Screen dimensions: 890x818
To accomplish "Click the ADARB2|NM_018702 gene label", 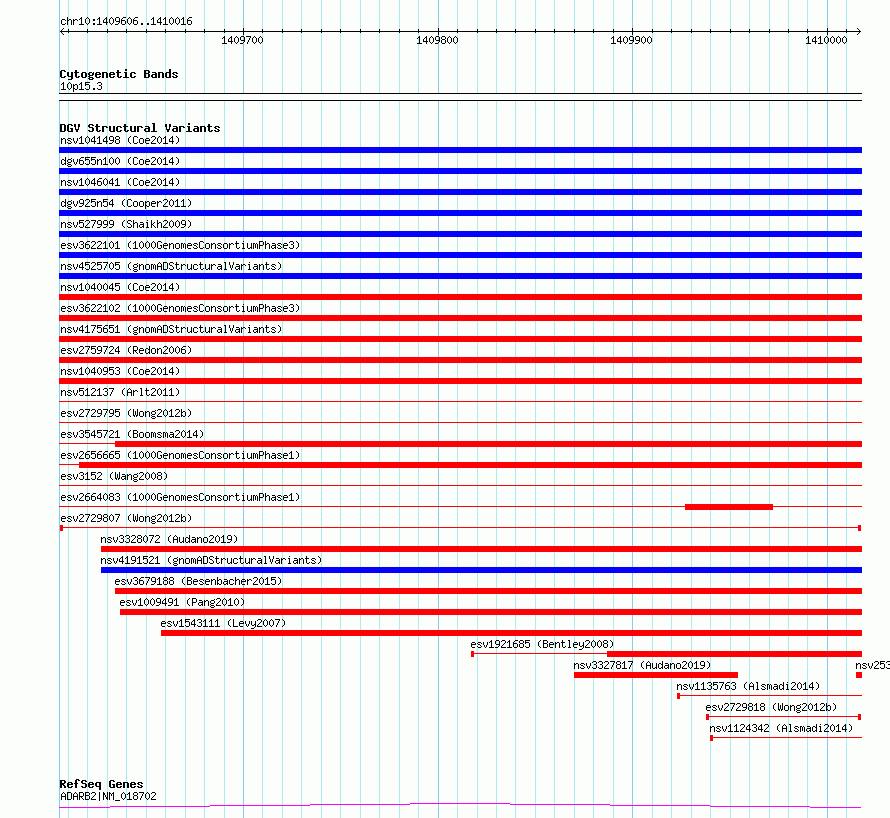I will click(108, 796).
